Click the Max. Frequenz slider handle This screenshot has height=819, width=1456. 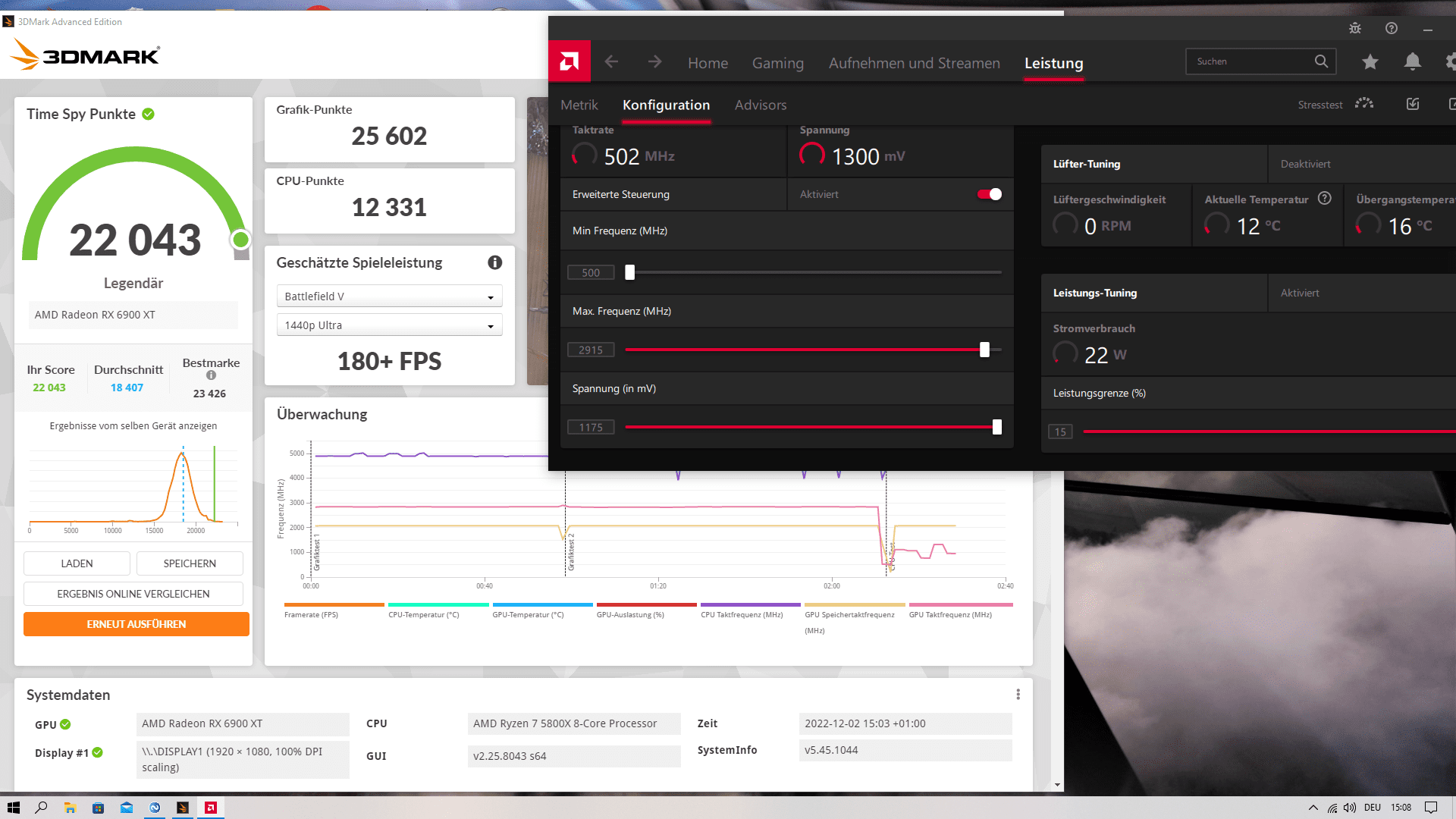[x=984, y=350]
